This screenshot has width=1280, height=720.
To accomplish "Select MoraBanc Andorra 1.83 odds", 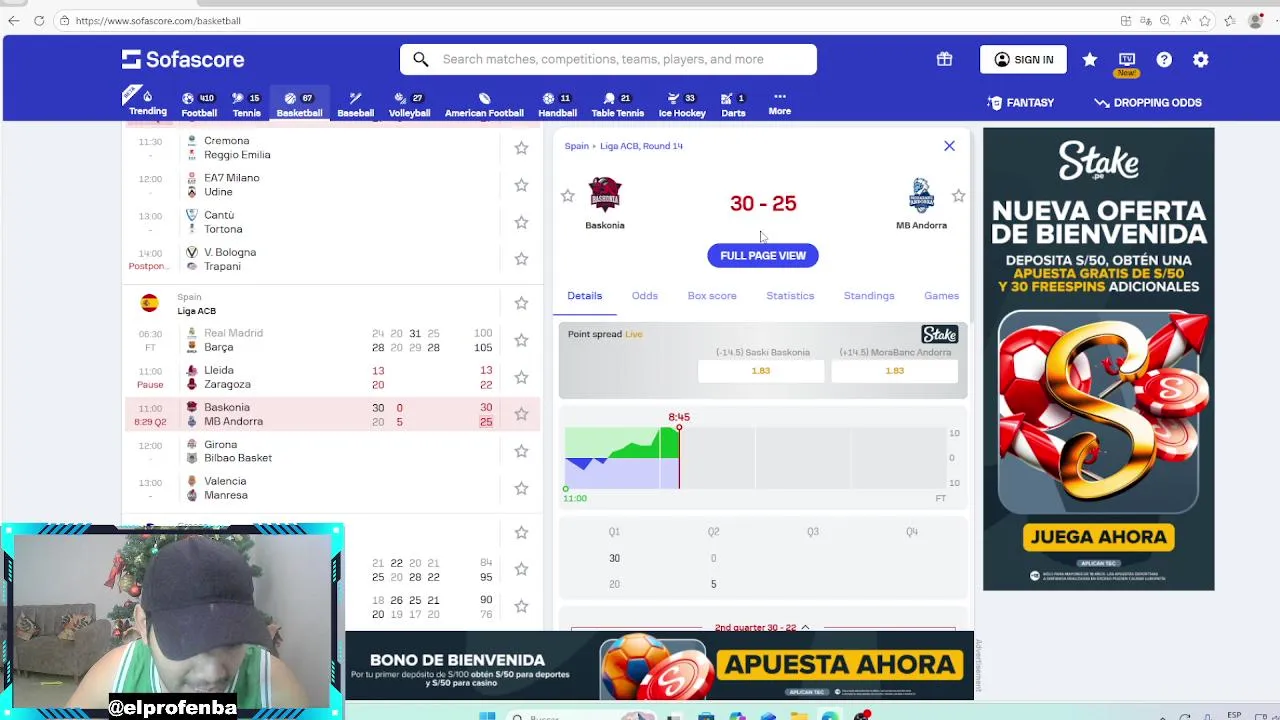I will click(x=894, y=371).
